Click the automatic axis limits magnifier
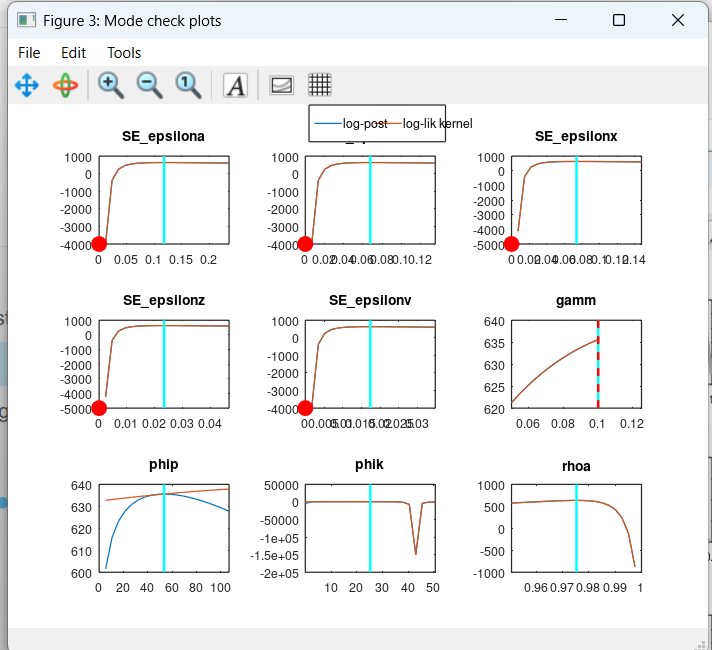The width and height of the screenshot is (712, 650). click(189, 85)
